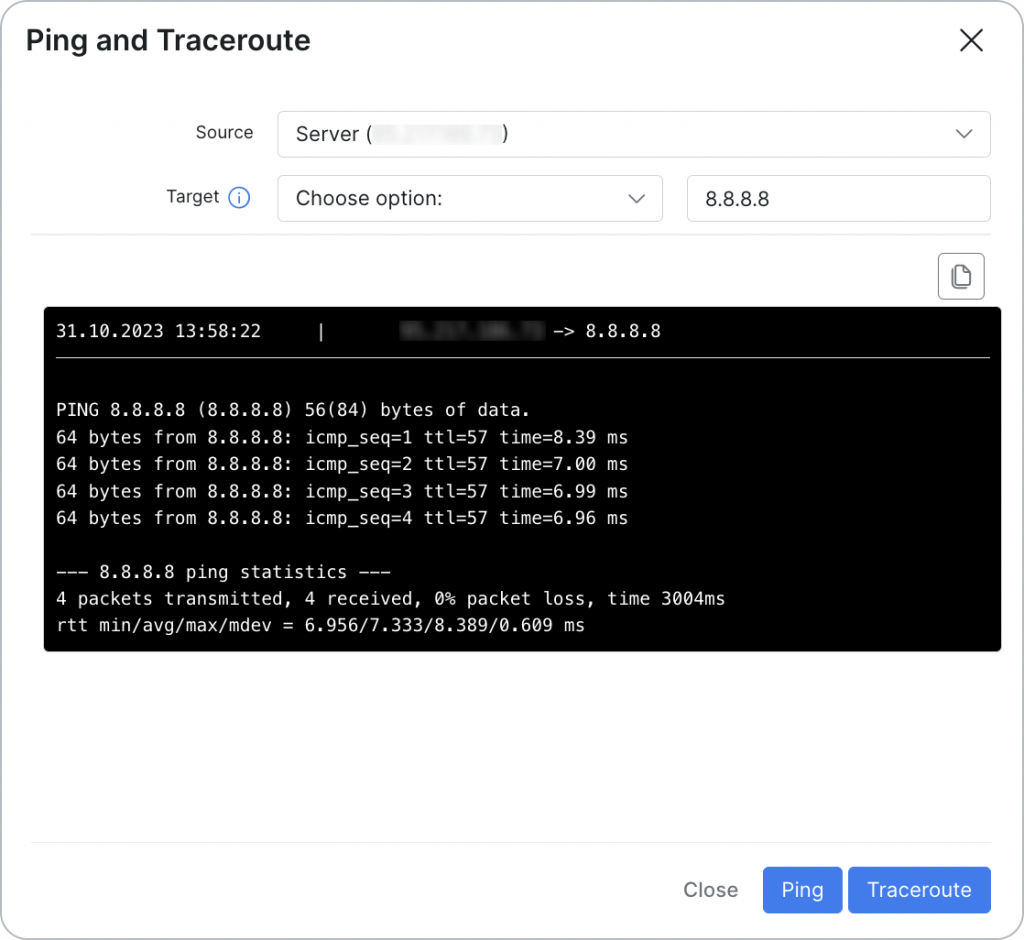The width and height of the screenshot is (1024, 940).
Task: Run a Traceroute
Action: click(919, 889)
